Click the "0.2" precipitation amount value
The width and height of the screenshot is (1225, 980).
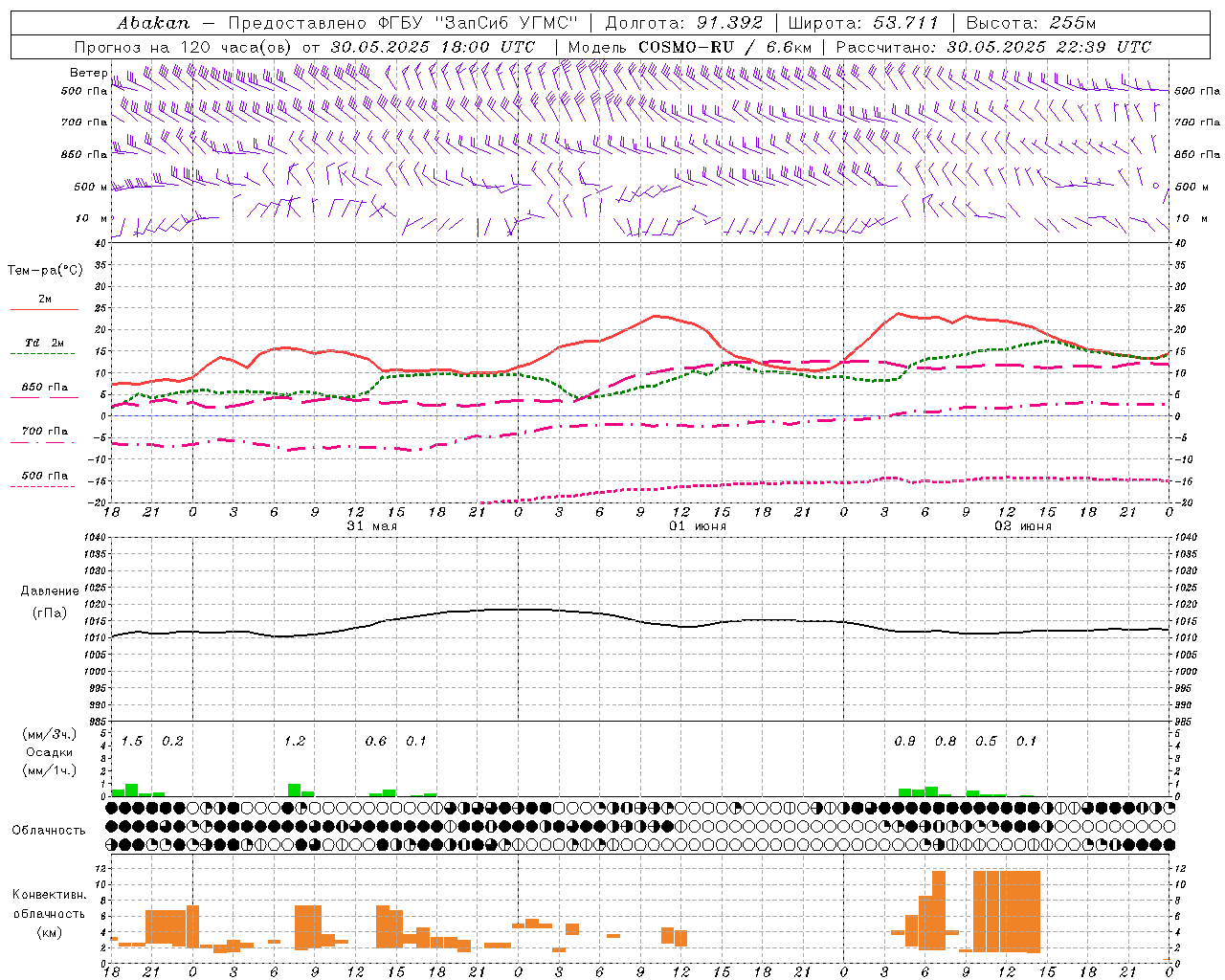click(172, 742)
